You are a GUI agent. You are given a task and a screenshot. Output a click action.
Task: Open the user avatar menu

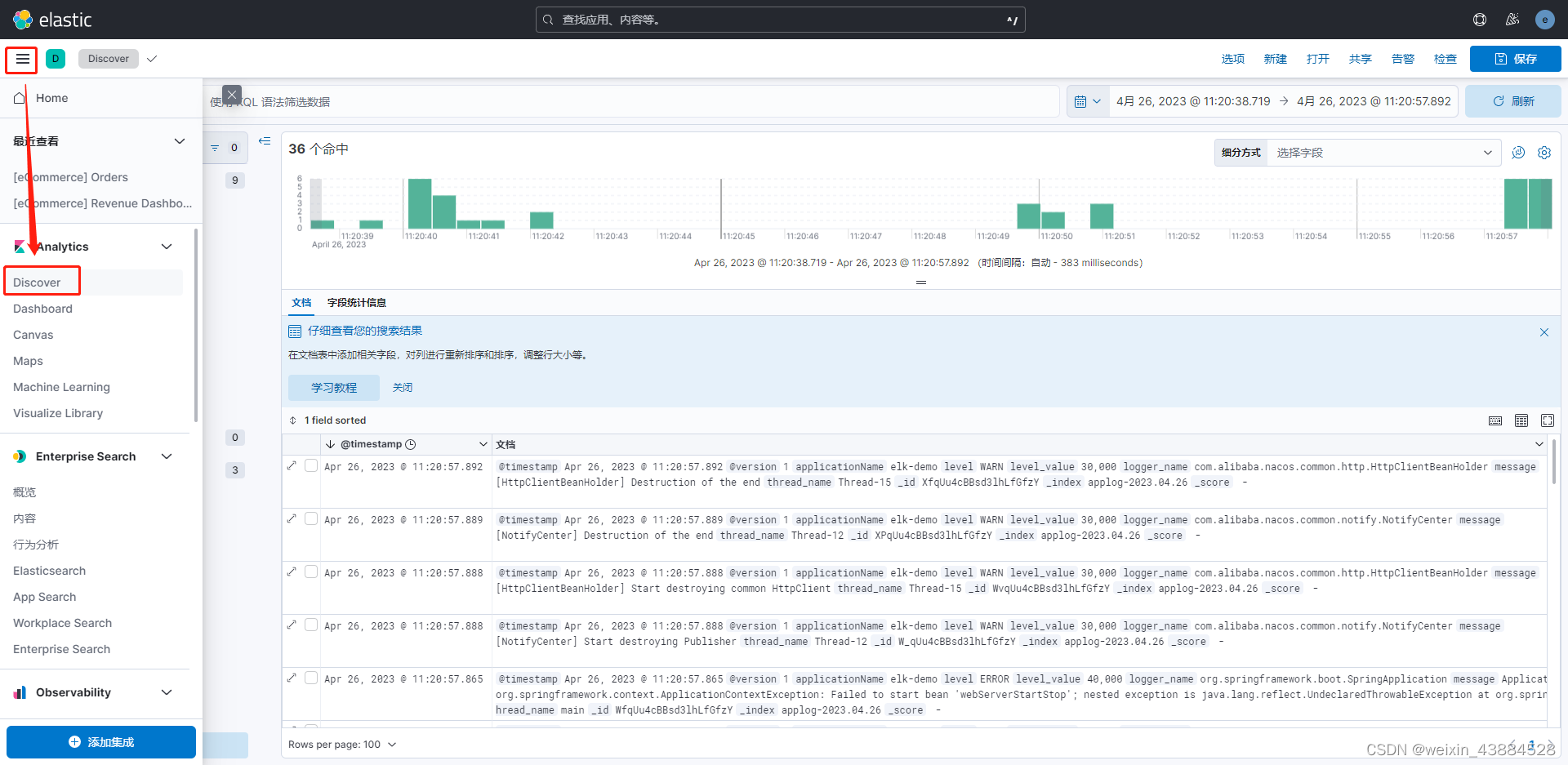pyautogui.click(x=1544, y=20)
